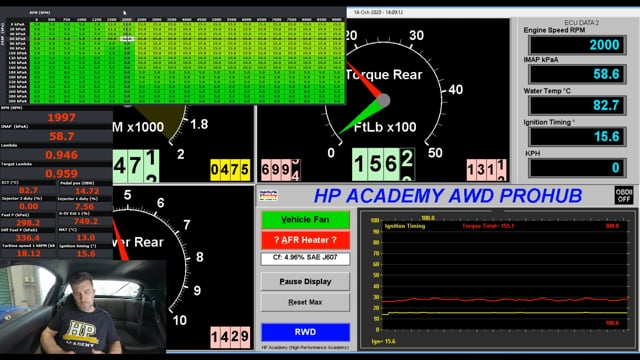
Task: Click the Ign= 15.6 readout below the graph
Action: [383, 341]
